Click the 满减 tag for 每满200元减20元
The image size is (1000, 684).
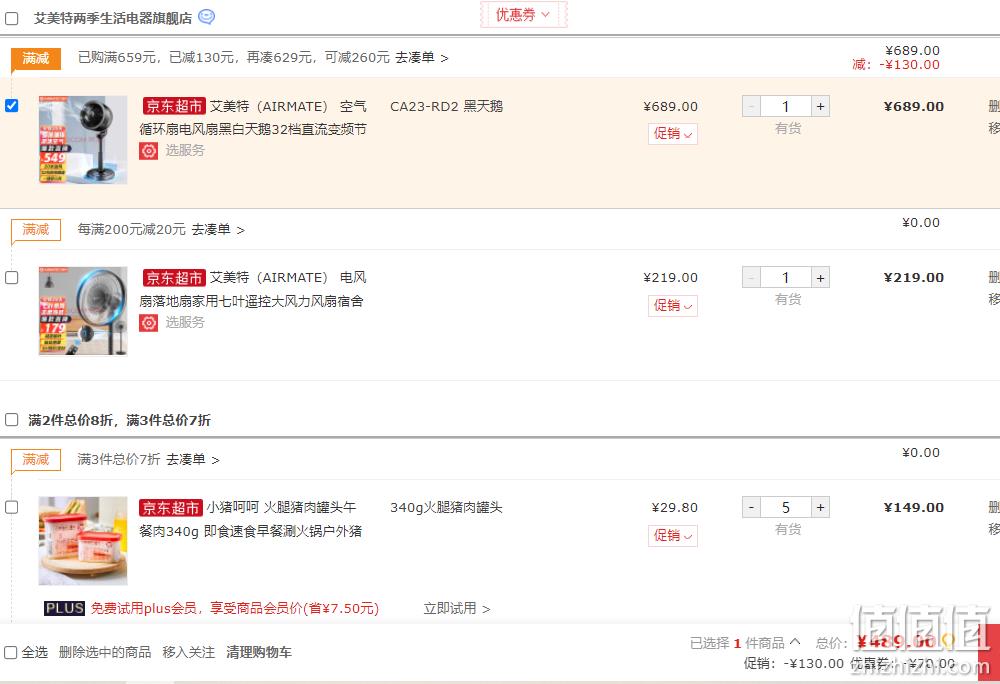(x=36, y=229)
